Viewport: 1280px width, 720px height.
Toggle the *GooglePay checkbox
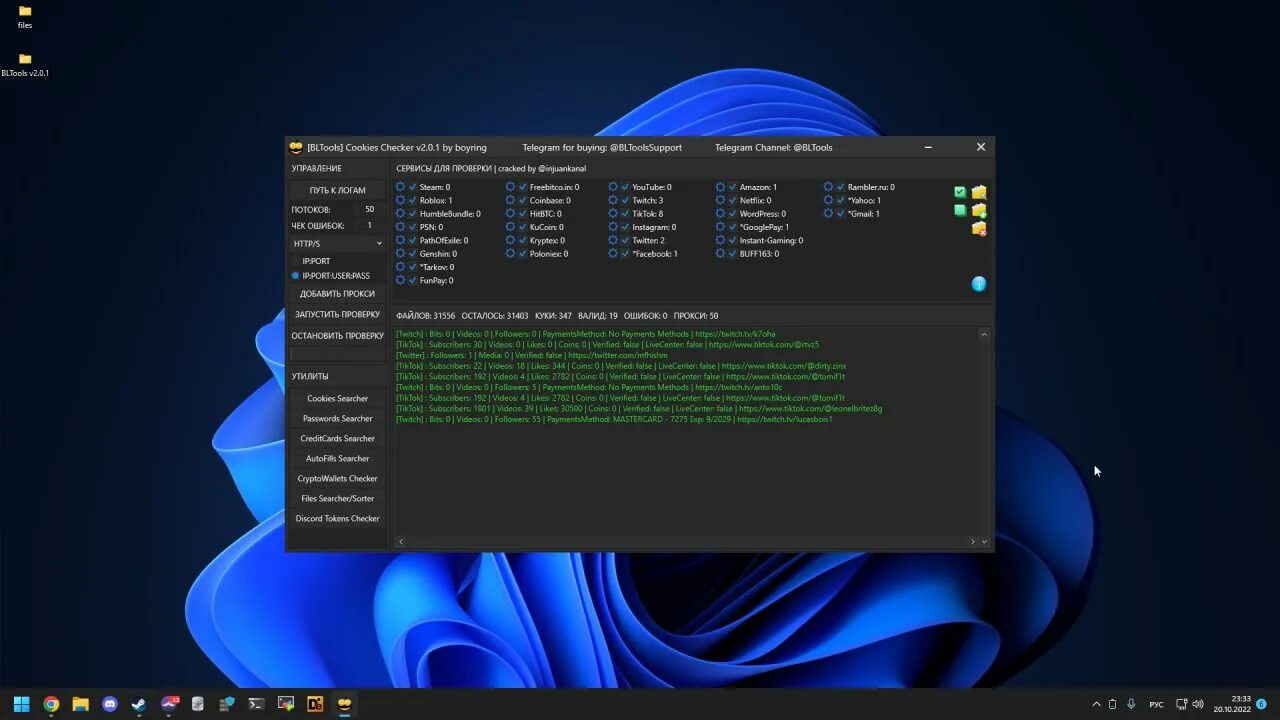pyautogui.click(x=732, y=227)
